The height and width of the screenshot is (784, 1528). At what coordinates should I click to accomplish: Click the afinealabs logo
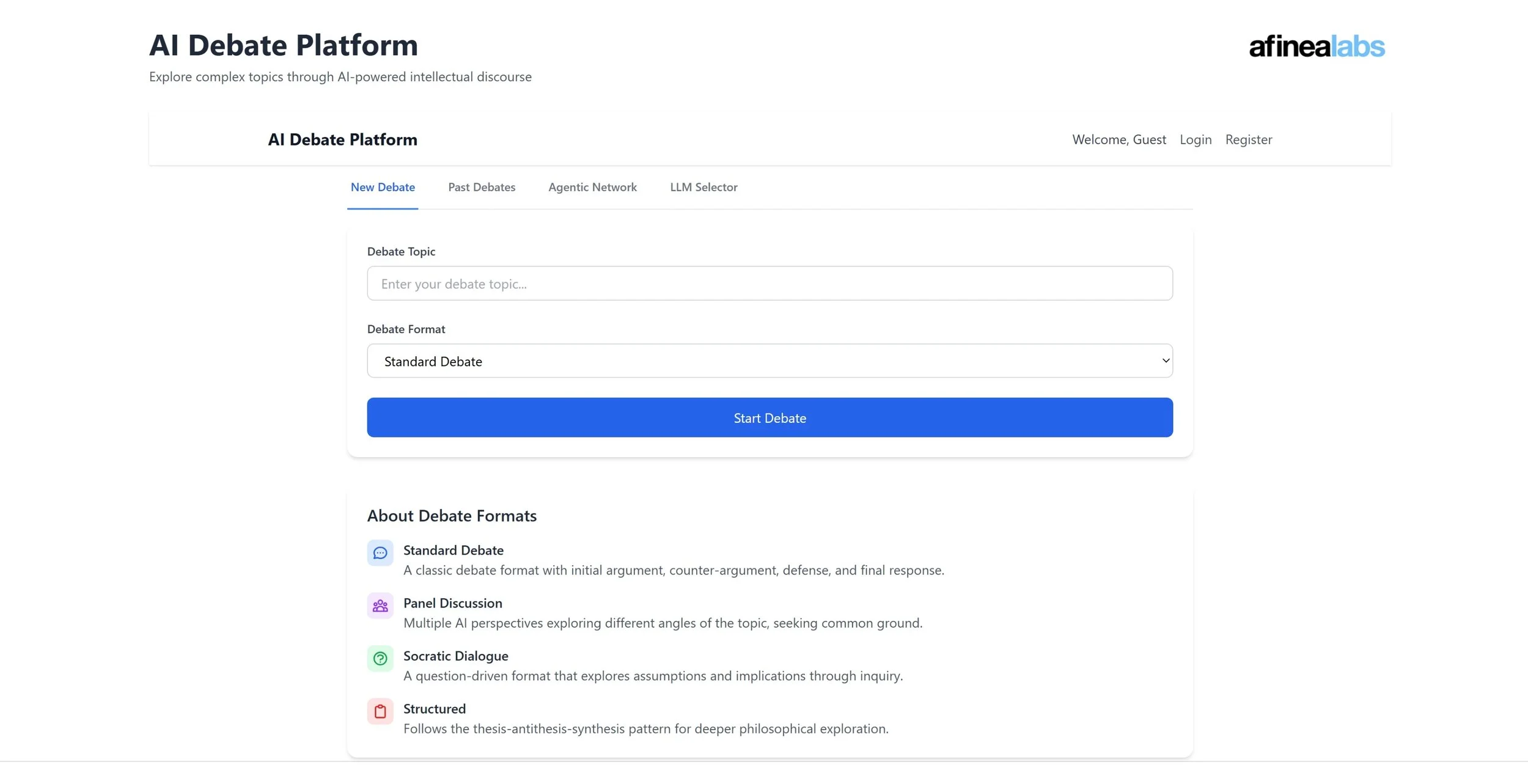[x=1317, y=46]
